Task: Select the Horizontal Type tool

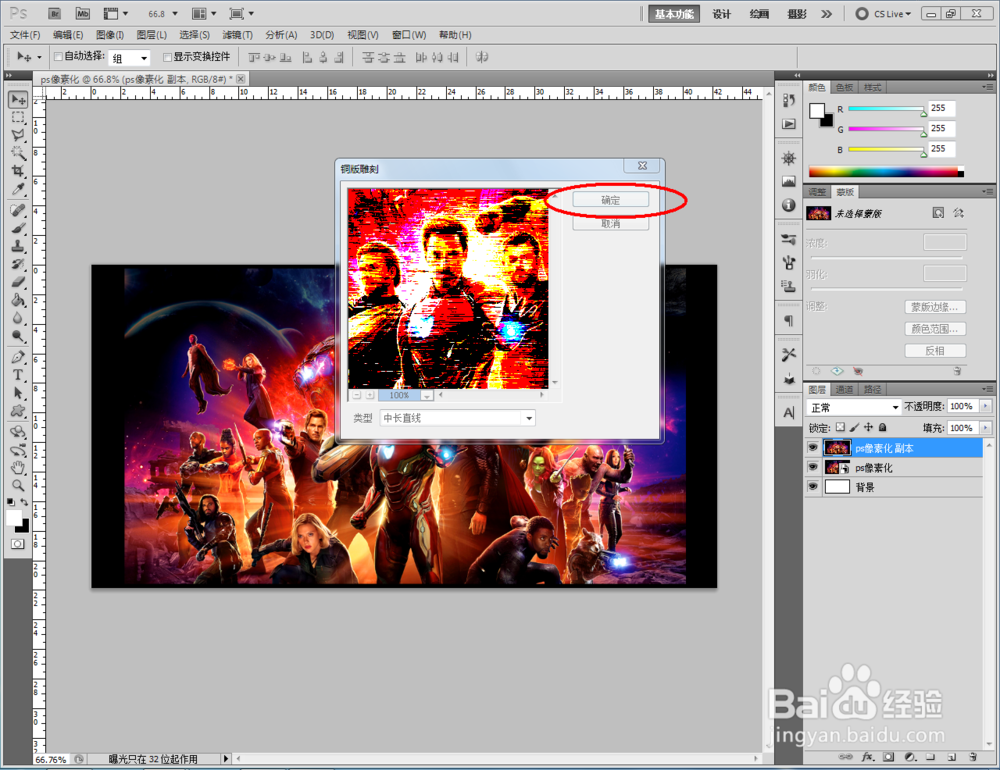Action: [18, 375]
